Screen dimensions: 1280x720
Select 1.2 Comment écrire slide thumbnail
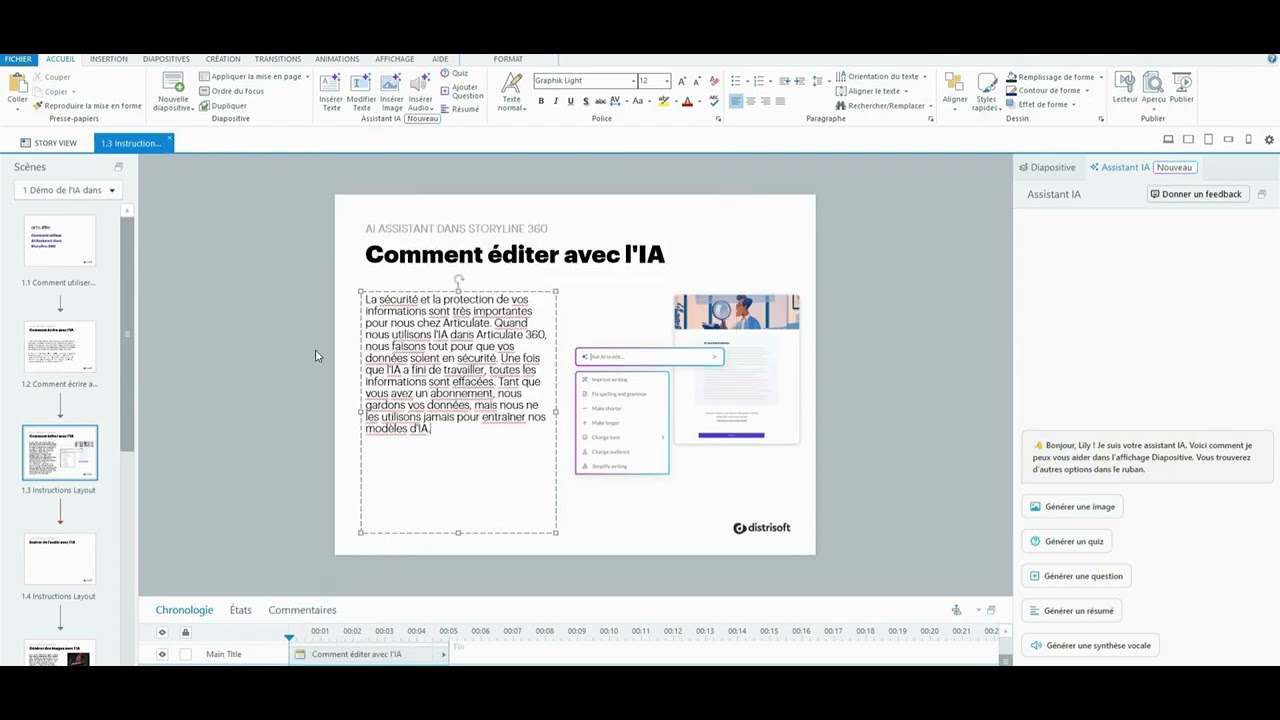[x=60, y=347]
